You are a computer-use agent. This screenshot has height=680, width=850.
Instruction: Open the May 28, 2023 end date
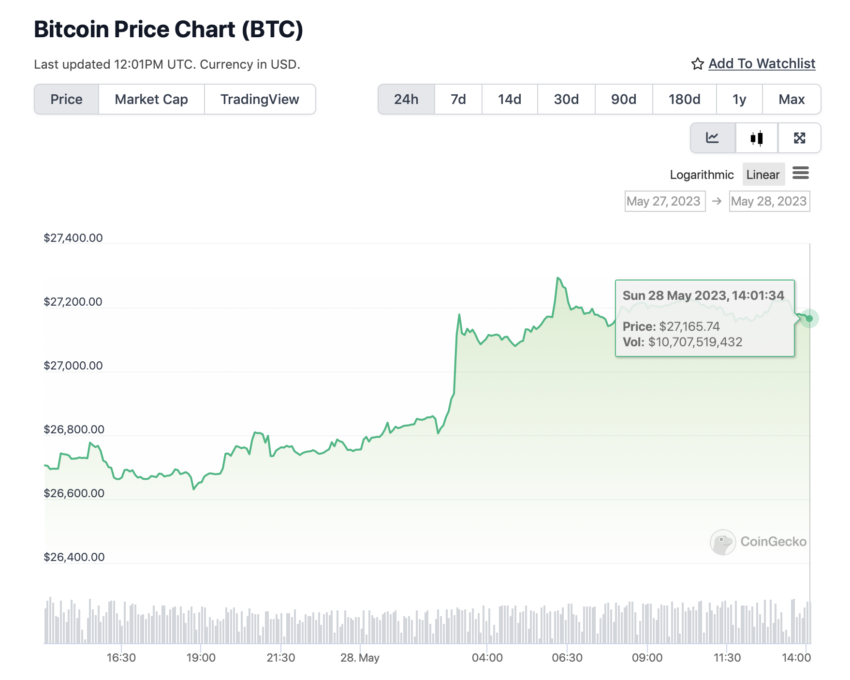769,201
